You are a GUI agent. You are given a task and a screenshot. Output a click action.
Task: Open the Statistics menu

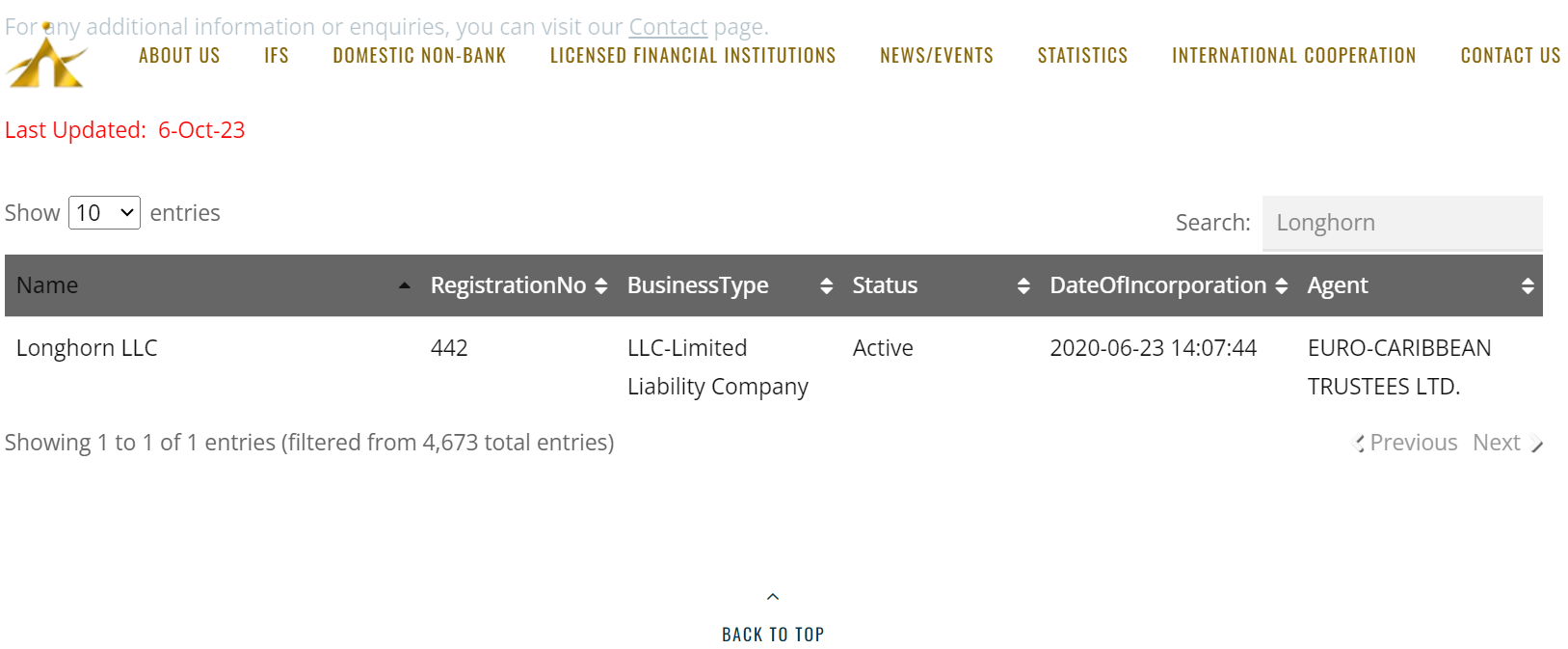click(1082, 56)
